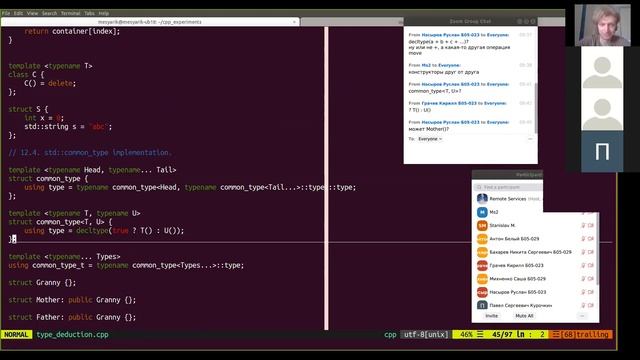This screenshot has width=640, height=360.
Task: Open the File menu in the terminal
Action: [6, 13]
